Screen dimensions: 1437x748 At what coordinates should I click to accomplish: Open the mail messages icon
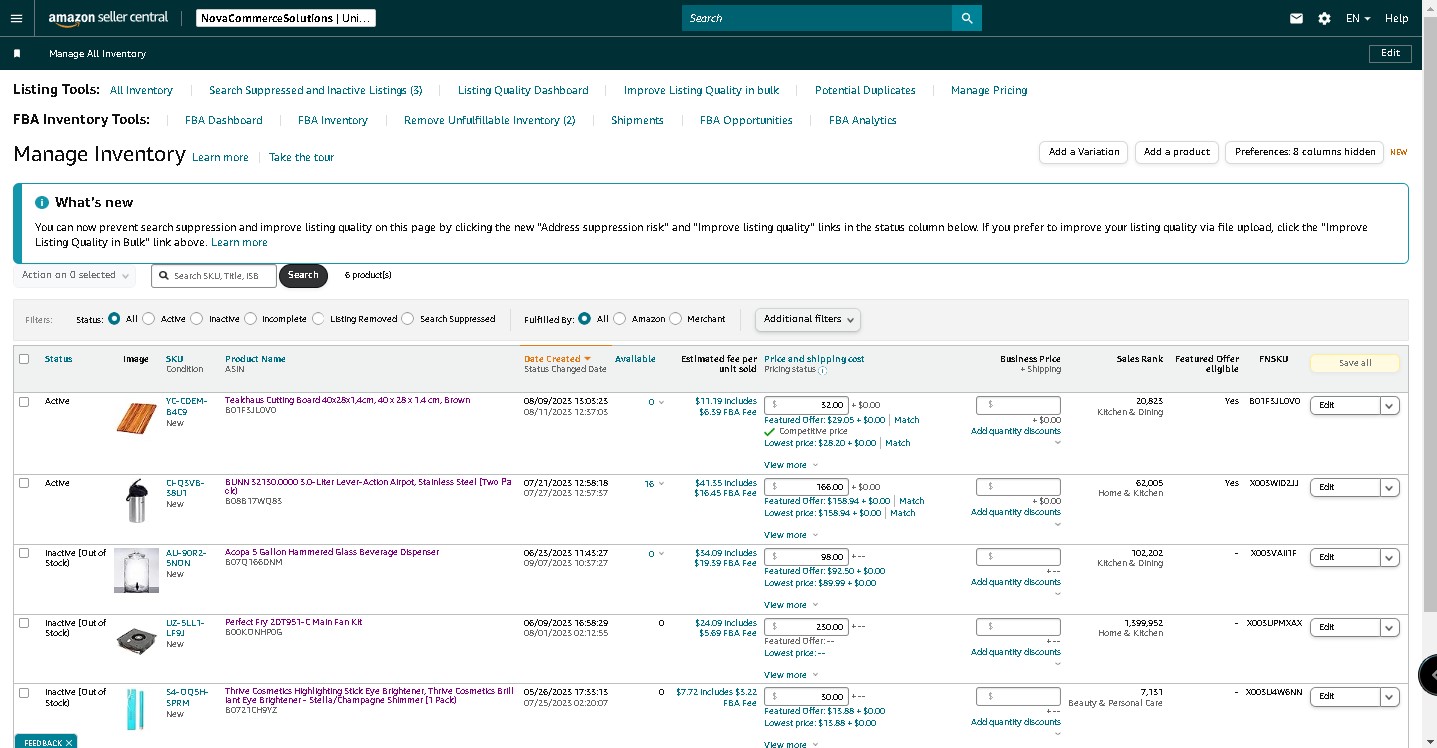(x=1296, y=18)
